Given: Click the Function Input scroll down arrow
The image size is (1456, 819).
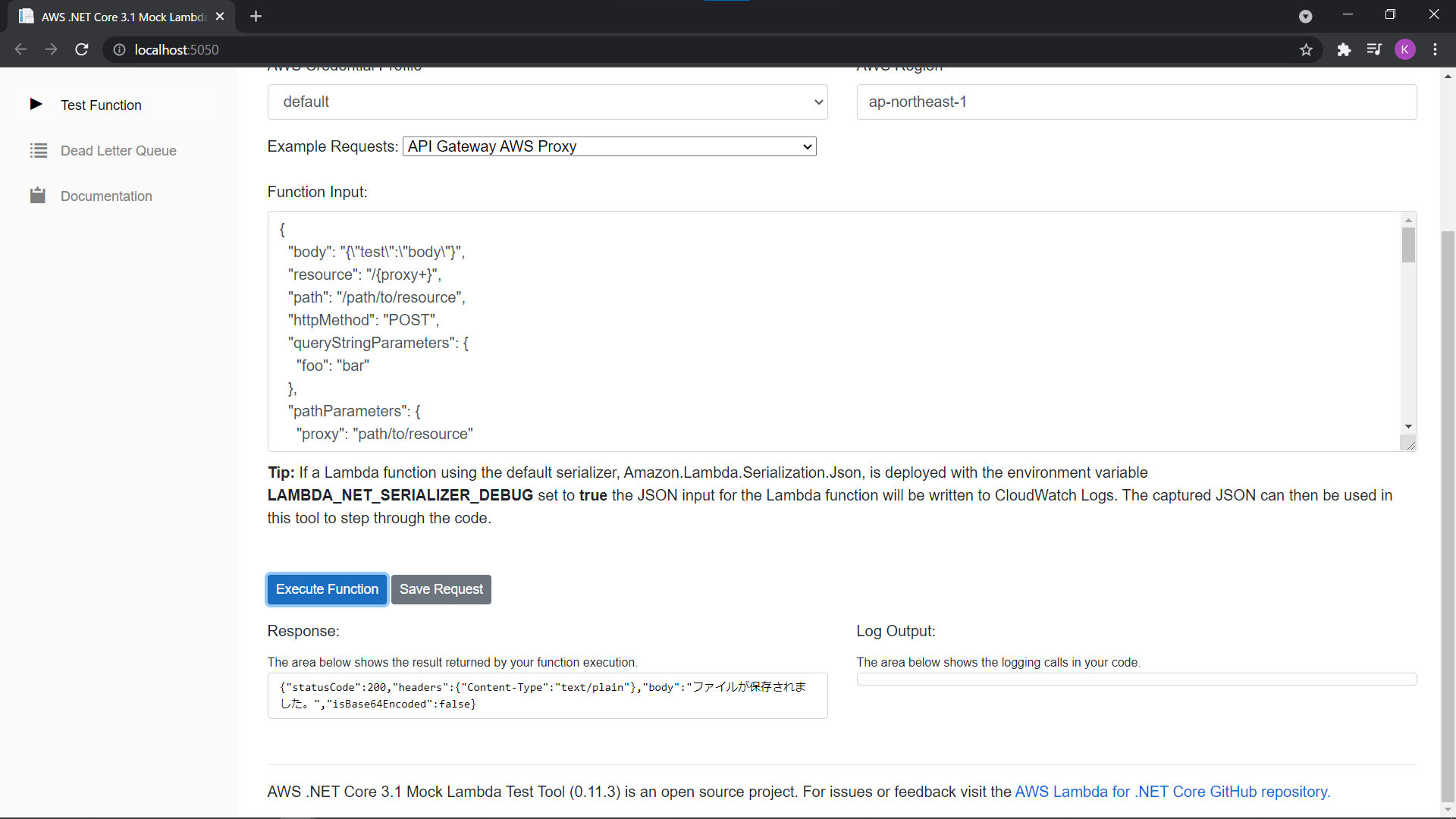Looking at the screenshot, I should [1408, 427].
